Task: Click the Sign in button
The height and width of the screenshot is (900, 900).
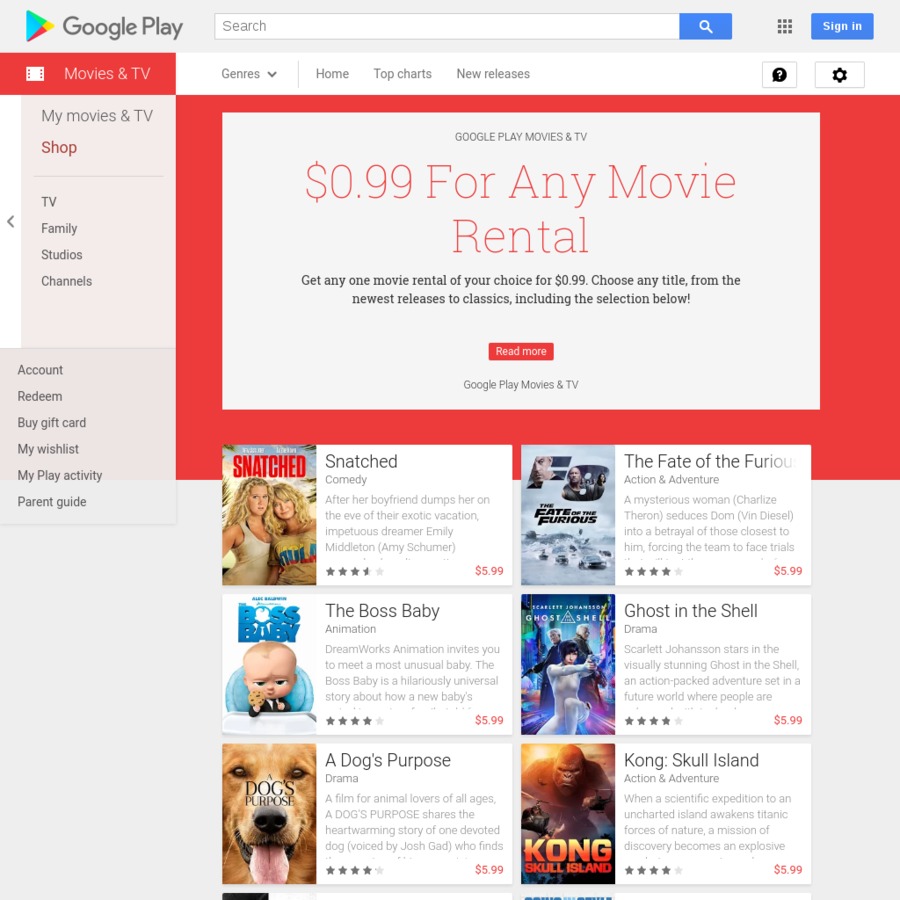Action: pos(842,26)
